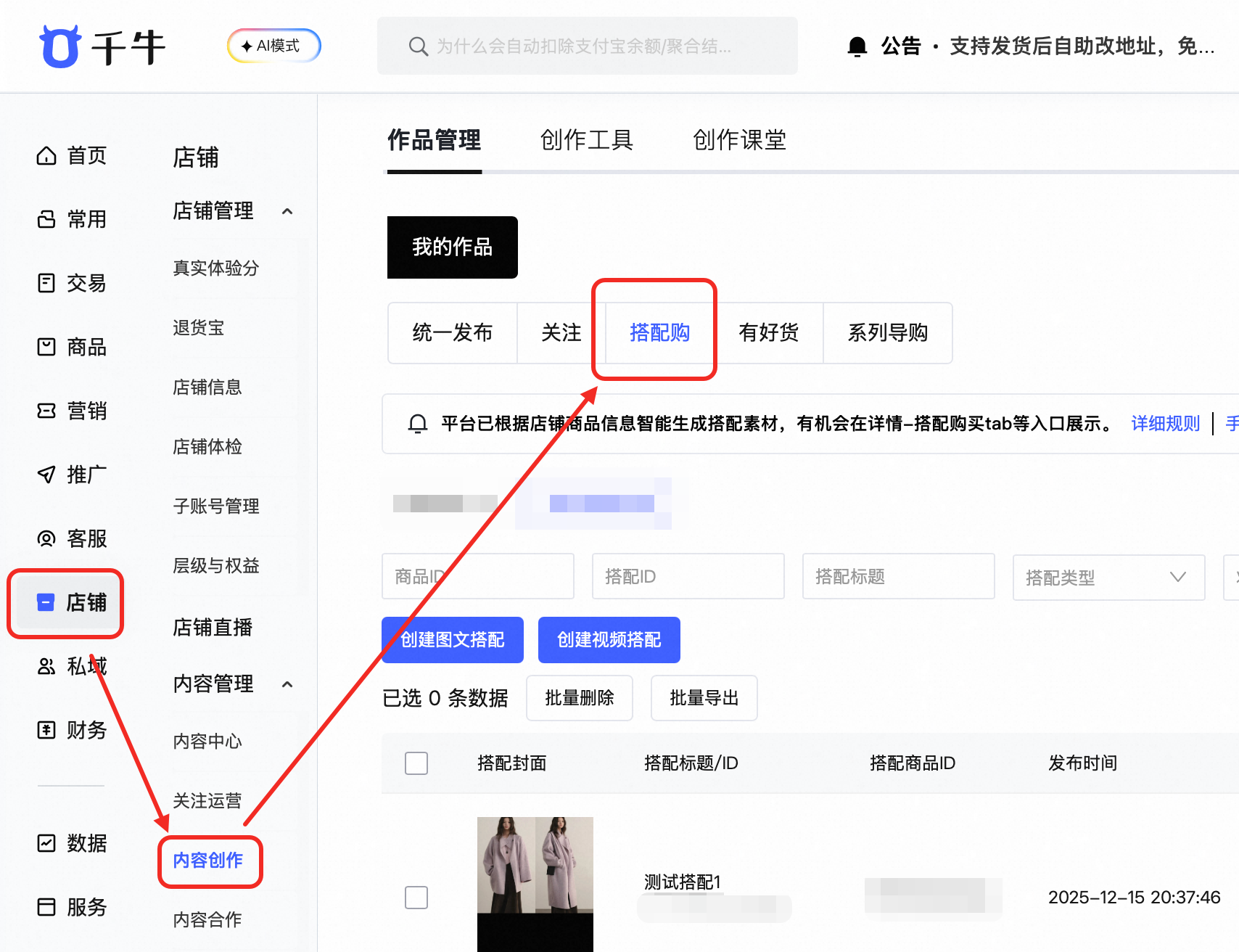The image size is (1239, 952).
Task: Open the 详细规则 link
Action: click(x=1164, y=424)
